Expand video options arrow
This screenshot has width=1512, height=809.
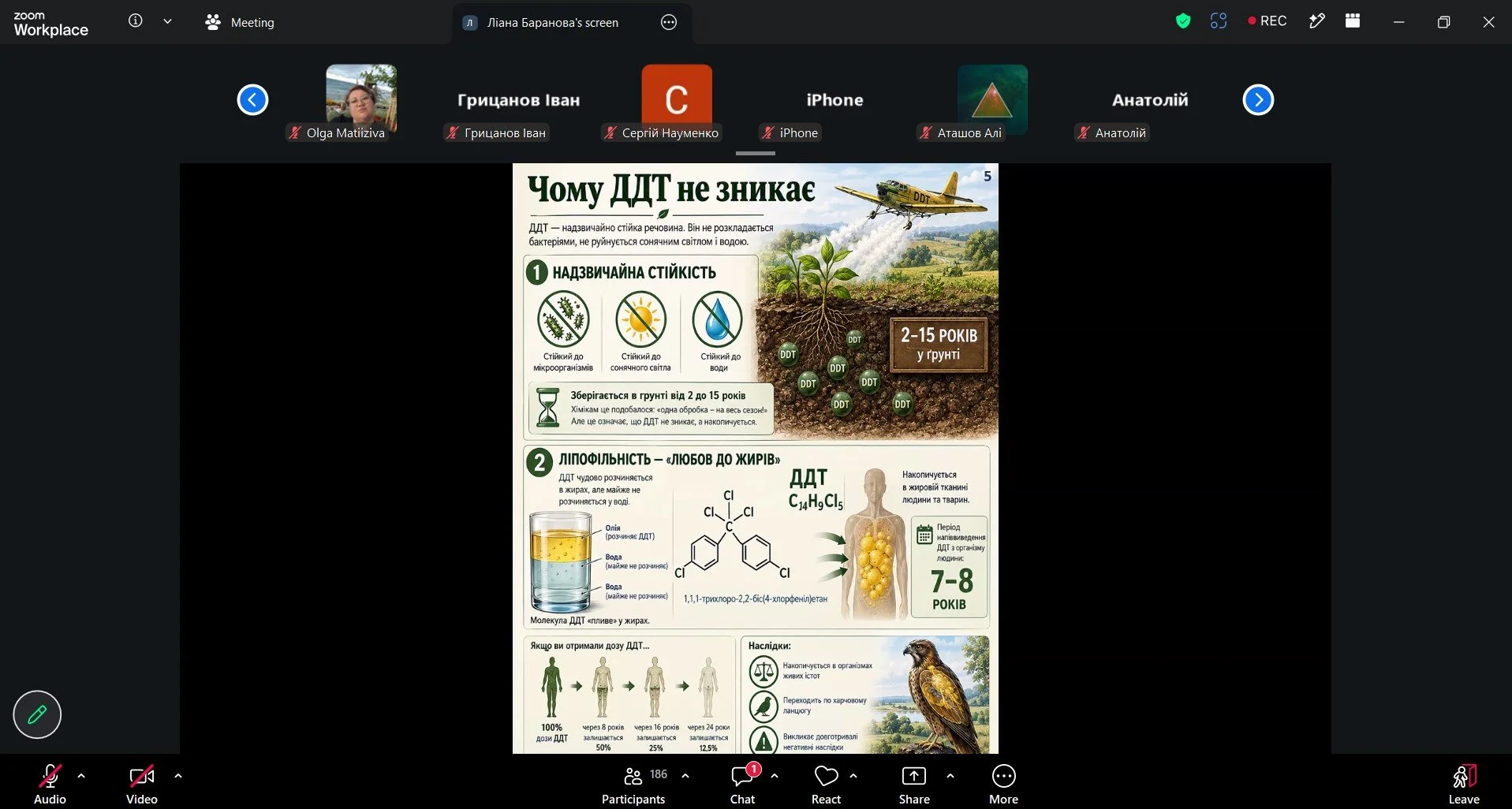coord(178,776)
